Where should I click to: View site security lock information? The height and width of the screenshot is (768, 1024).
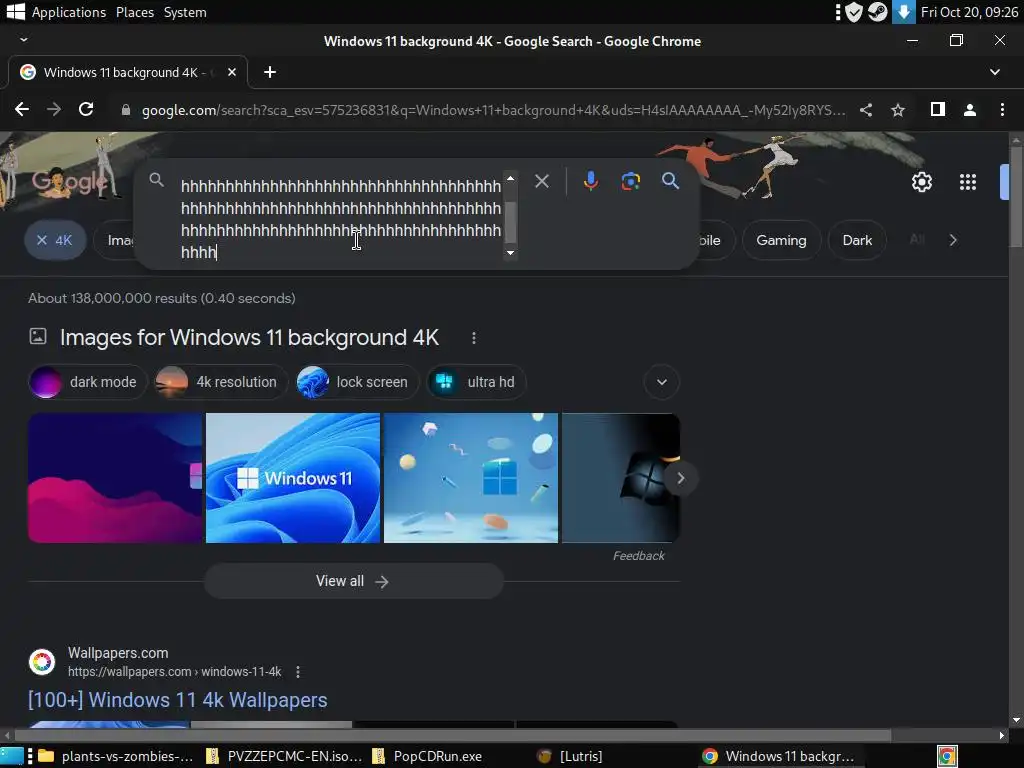click(125, 110)
